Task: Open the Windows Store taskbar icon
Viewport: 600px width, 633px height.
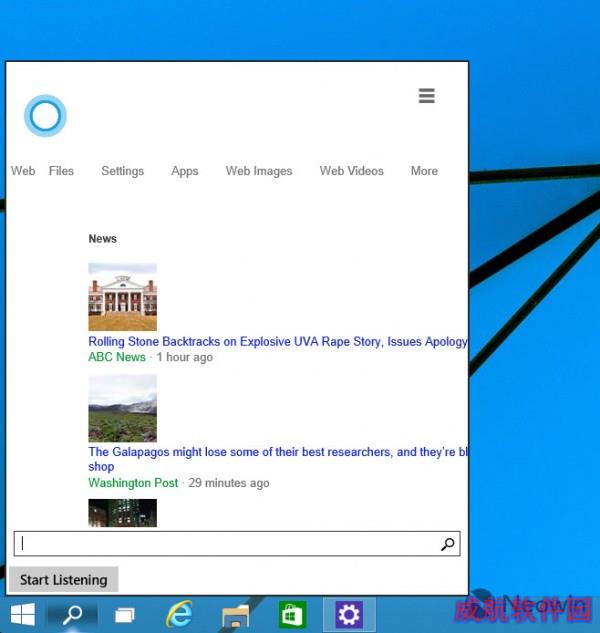Action: [292, 614]
